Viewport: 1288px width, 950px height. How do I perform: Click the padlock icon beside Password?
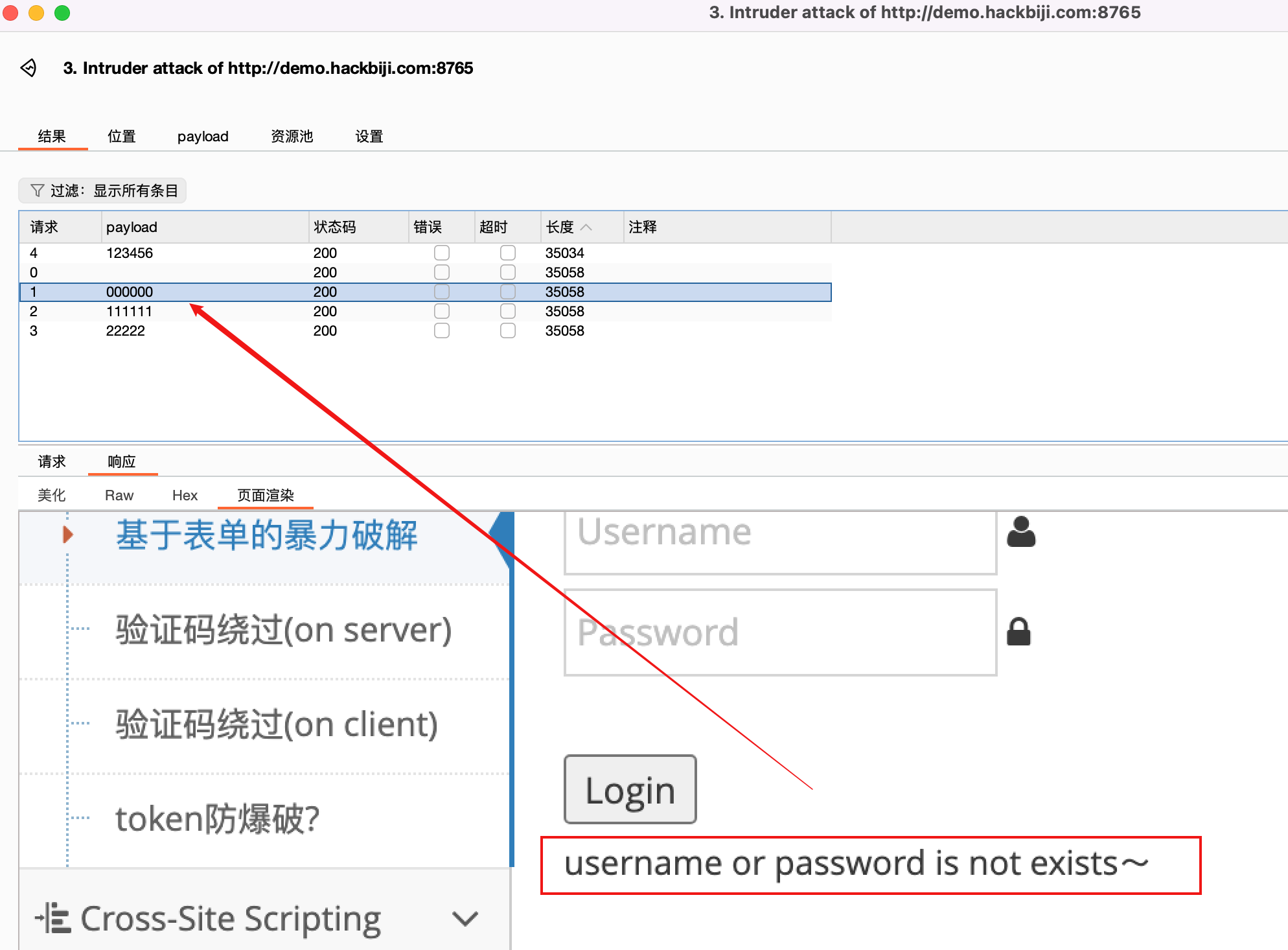point(1018,632)
